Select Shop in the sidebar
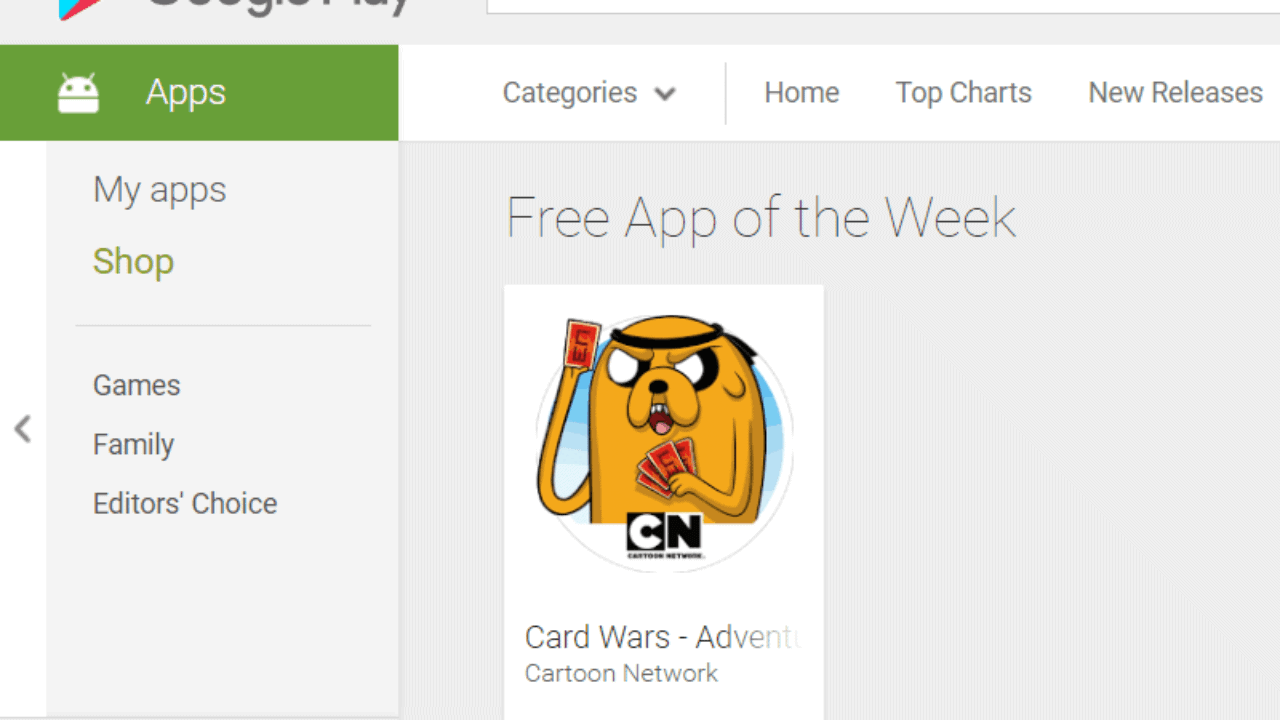The width and height of the screenshot is (1280, 720). 133,262
